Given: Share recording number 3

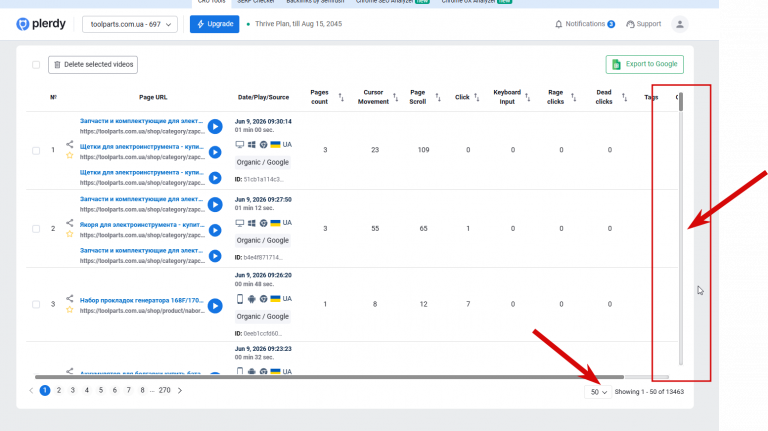Looking at the screenshot, I should (70, 298).
